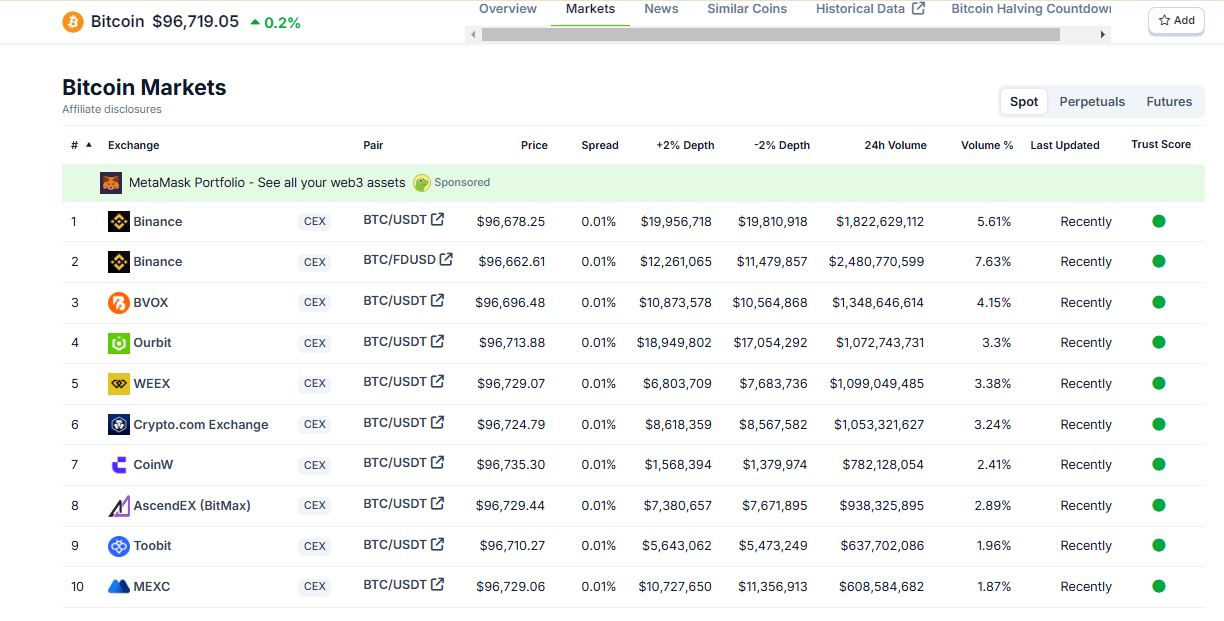Viewport: 1224px width, 621px height.
Task: Click the tab scrollbar right arrow
Action: (x=1103, y=34)
